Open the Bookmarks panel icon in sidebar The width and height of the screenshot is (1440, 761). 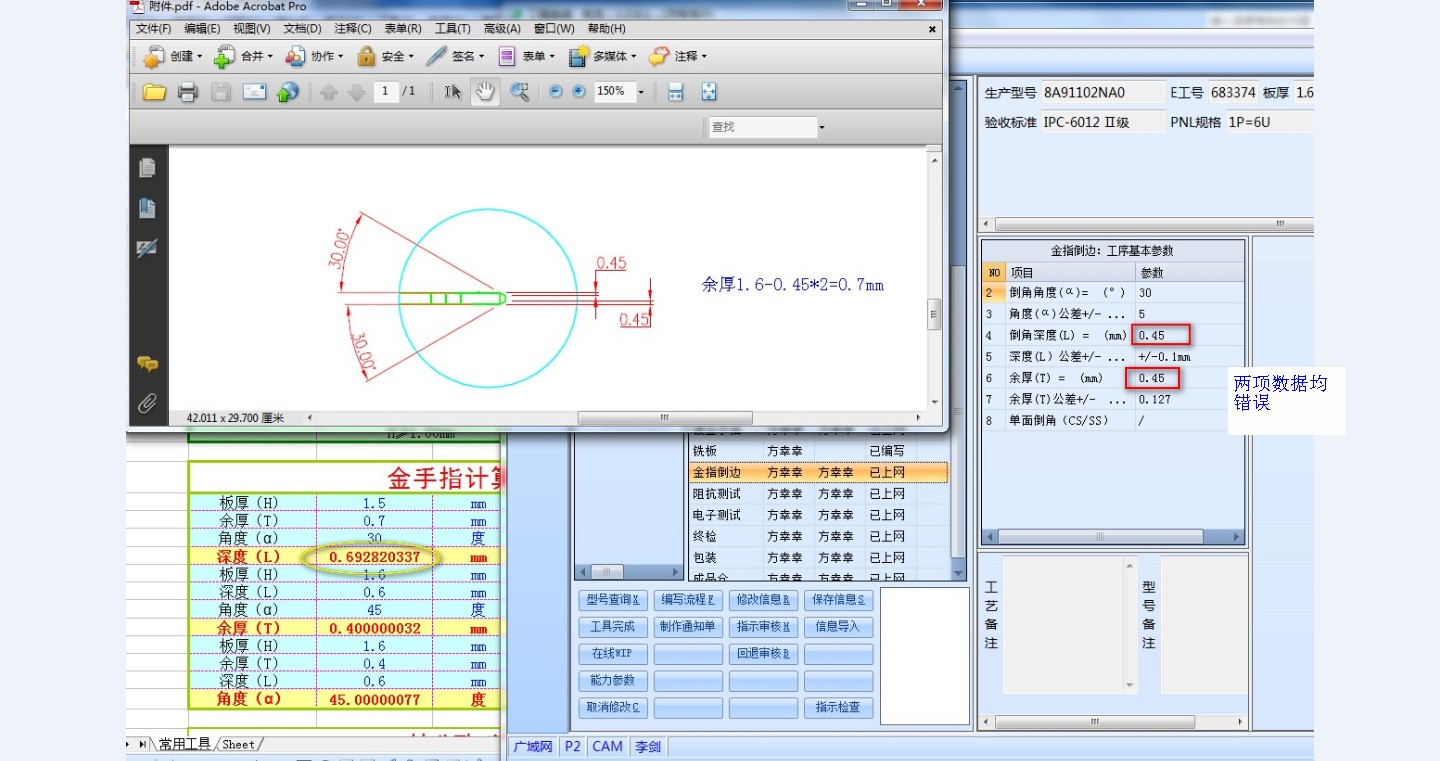147,208
